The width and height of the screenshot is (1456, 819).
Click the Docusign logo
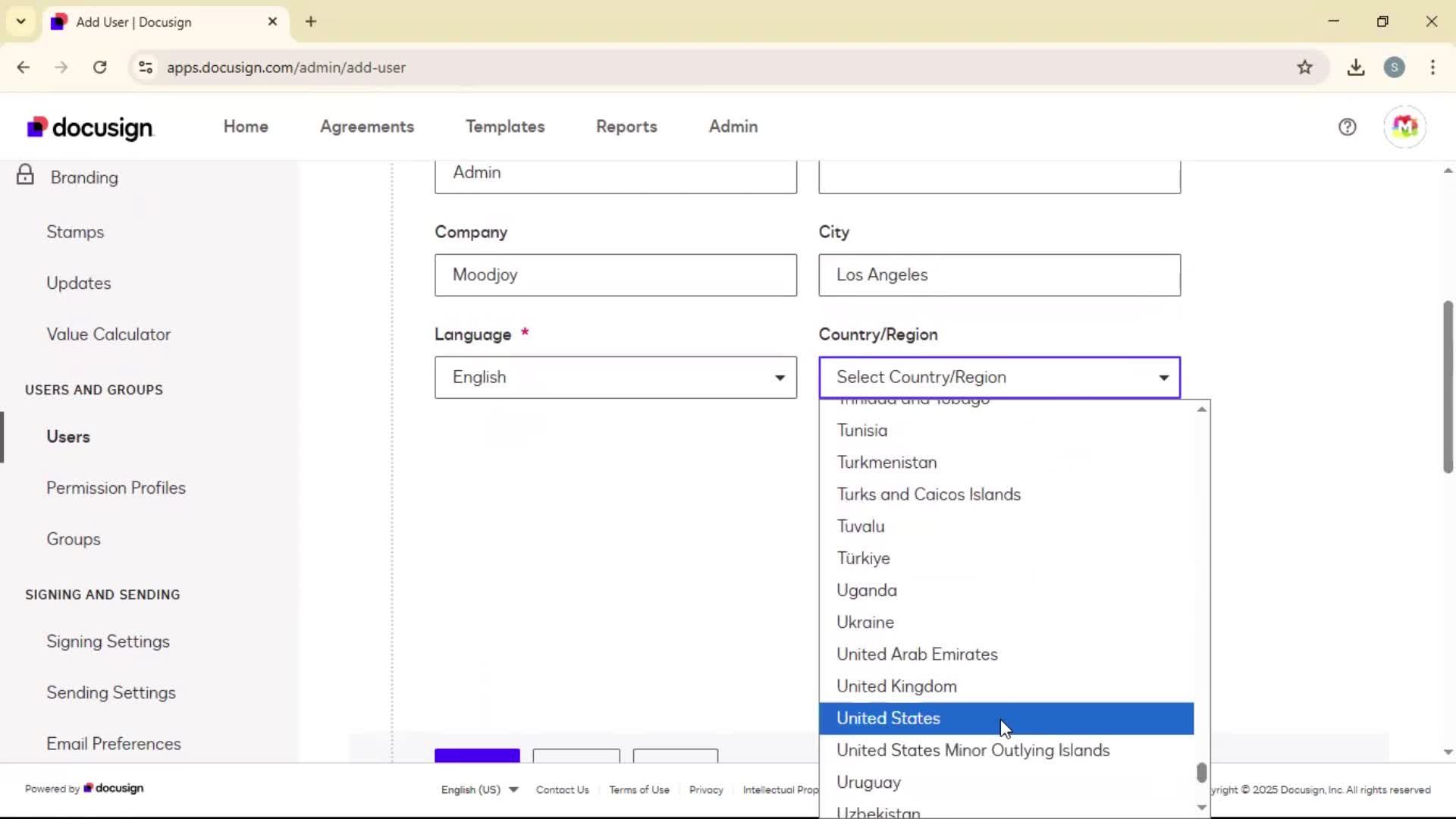89,127
